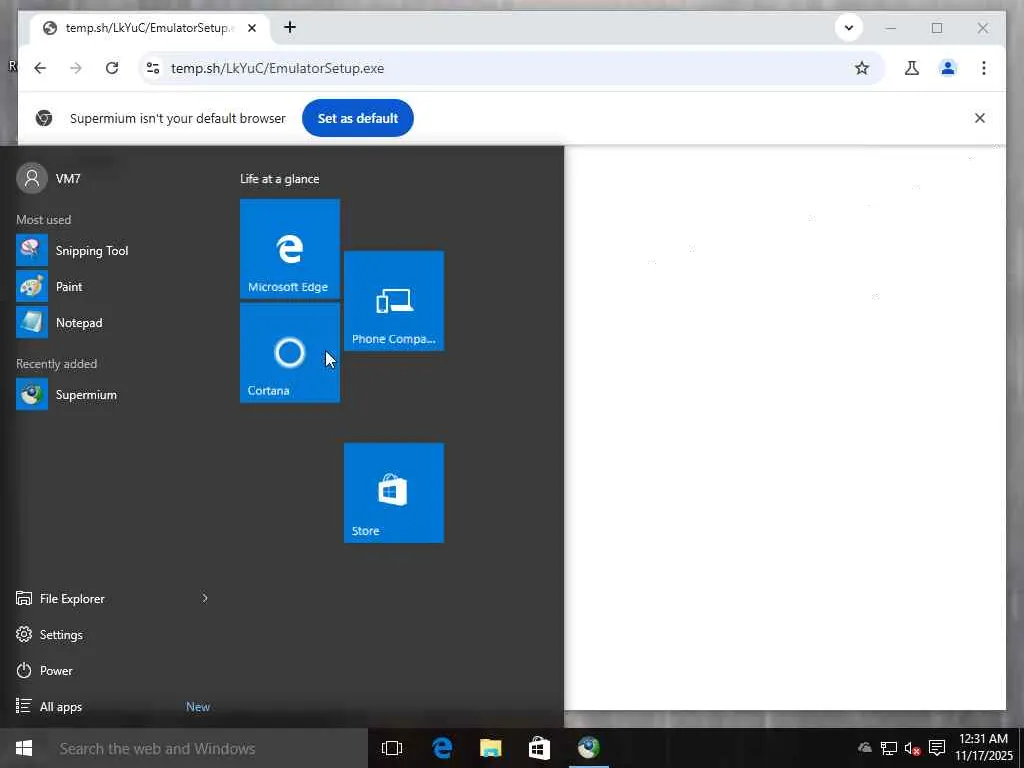The height and width of the screenshot is (768, 1024).
Task: Open the Microsoft Edge tile
Action: coord(290,249)
